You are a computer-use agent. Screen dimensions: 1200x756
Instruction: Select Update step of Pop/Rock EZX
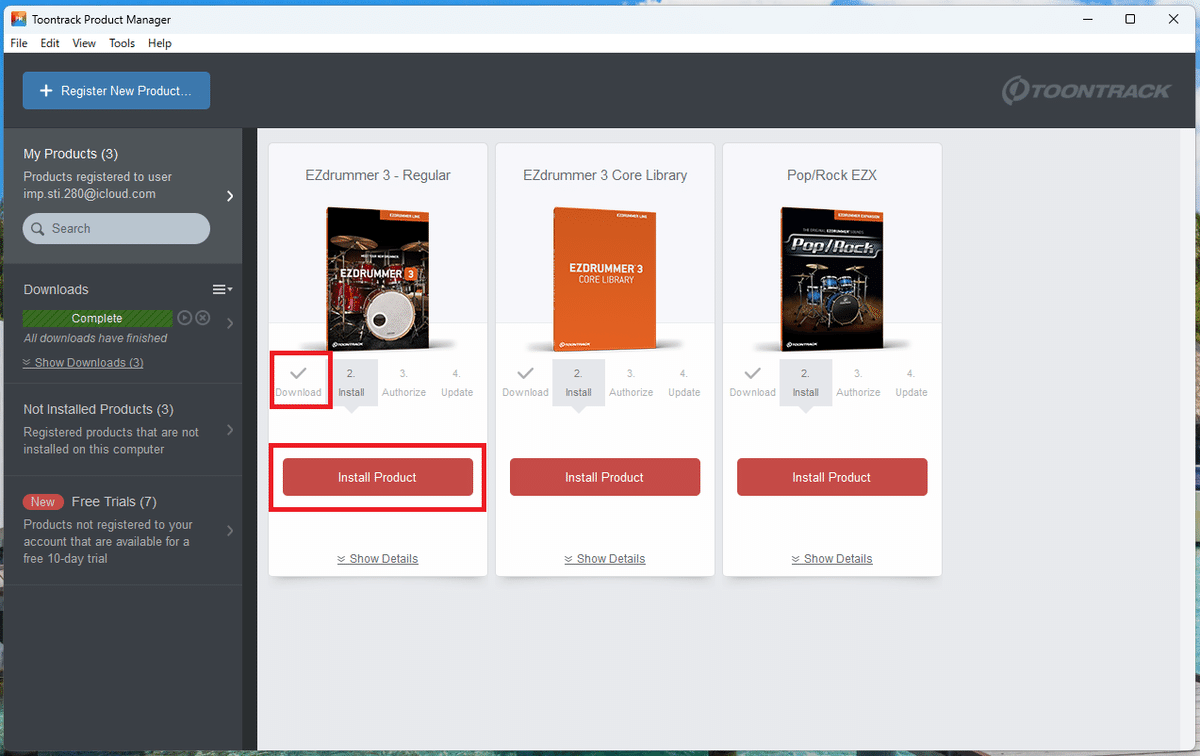coord(911,381)
